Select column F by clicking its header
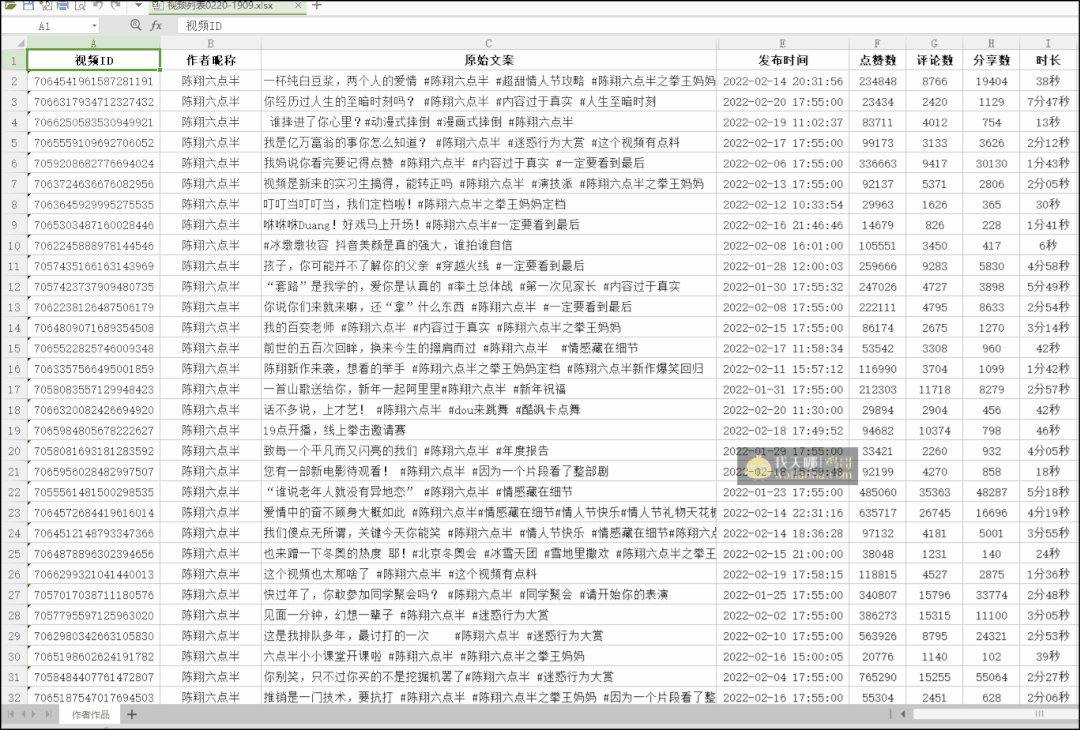The width and height of the screenshot is (1080, 730). point(878,44)
